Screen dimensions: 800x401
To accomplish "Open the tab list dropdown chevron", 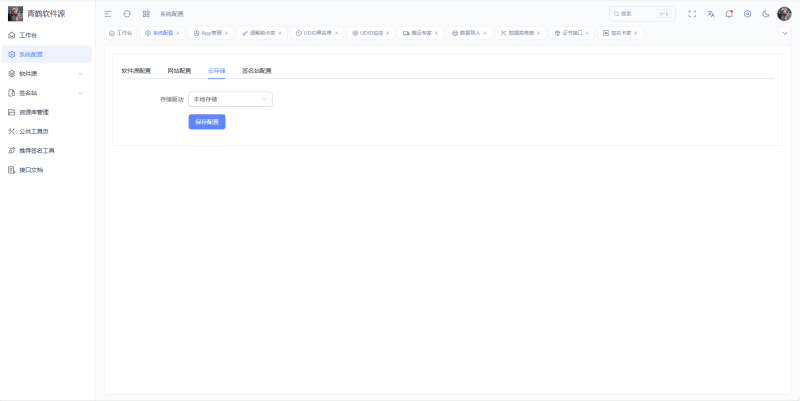I will tap(785, 33).
